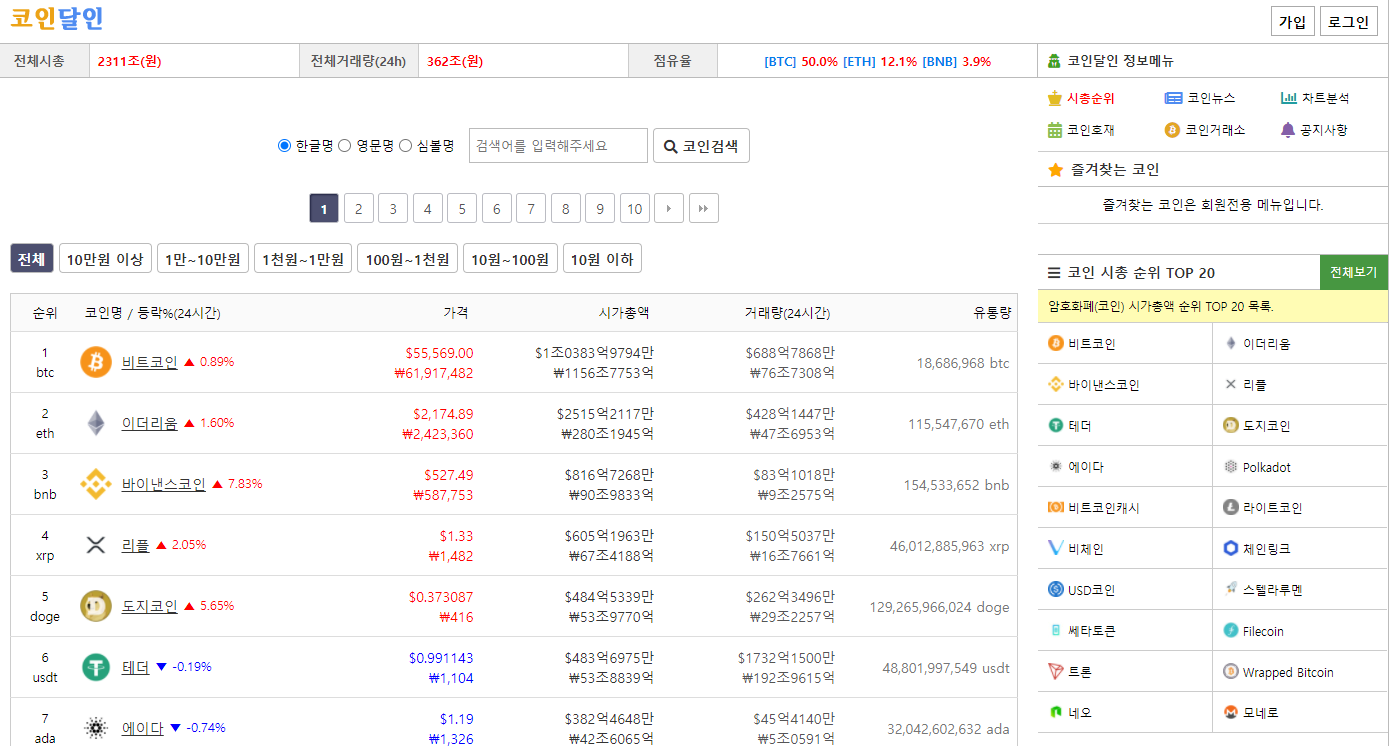Click the 18,686,968 btc supply value

(963, 363)
